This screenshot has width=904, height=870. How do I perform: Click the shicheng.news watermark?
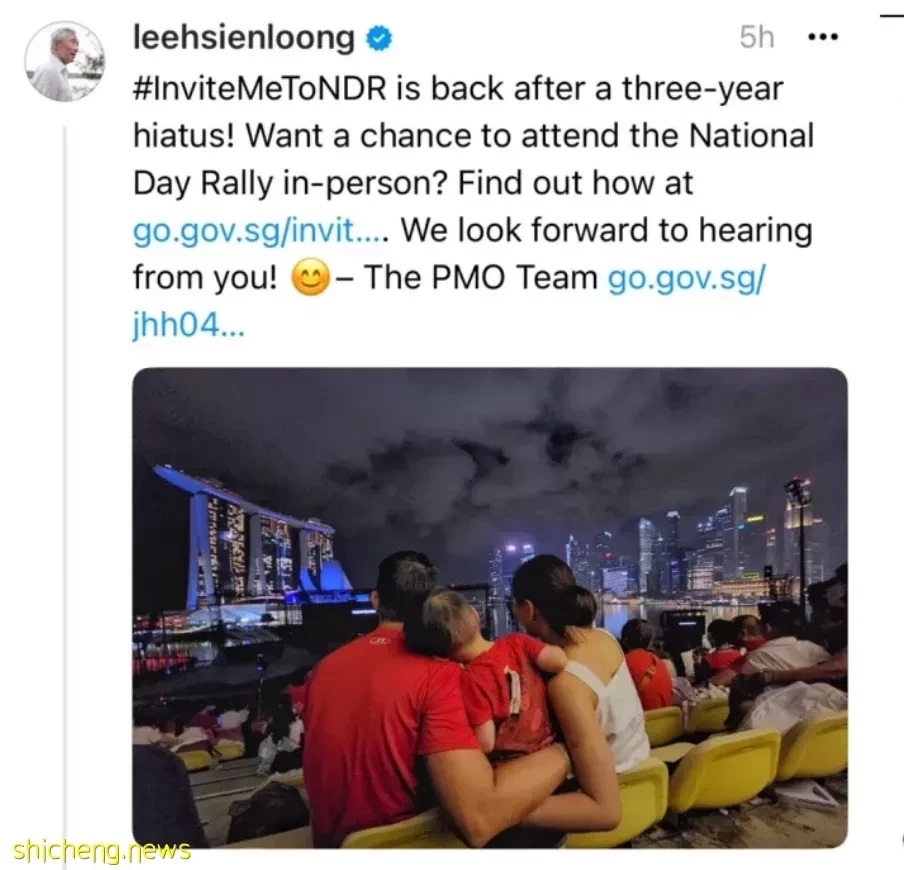[102, 850]
